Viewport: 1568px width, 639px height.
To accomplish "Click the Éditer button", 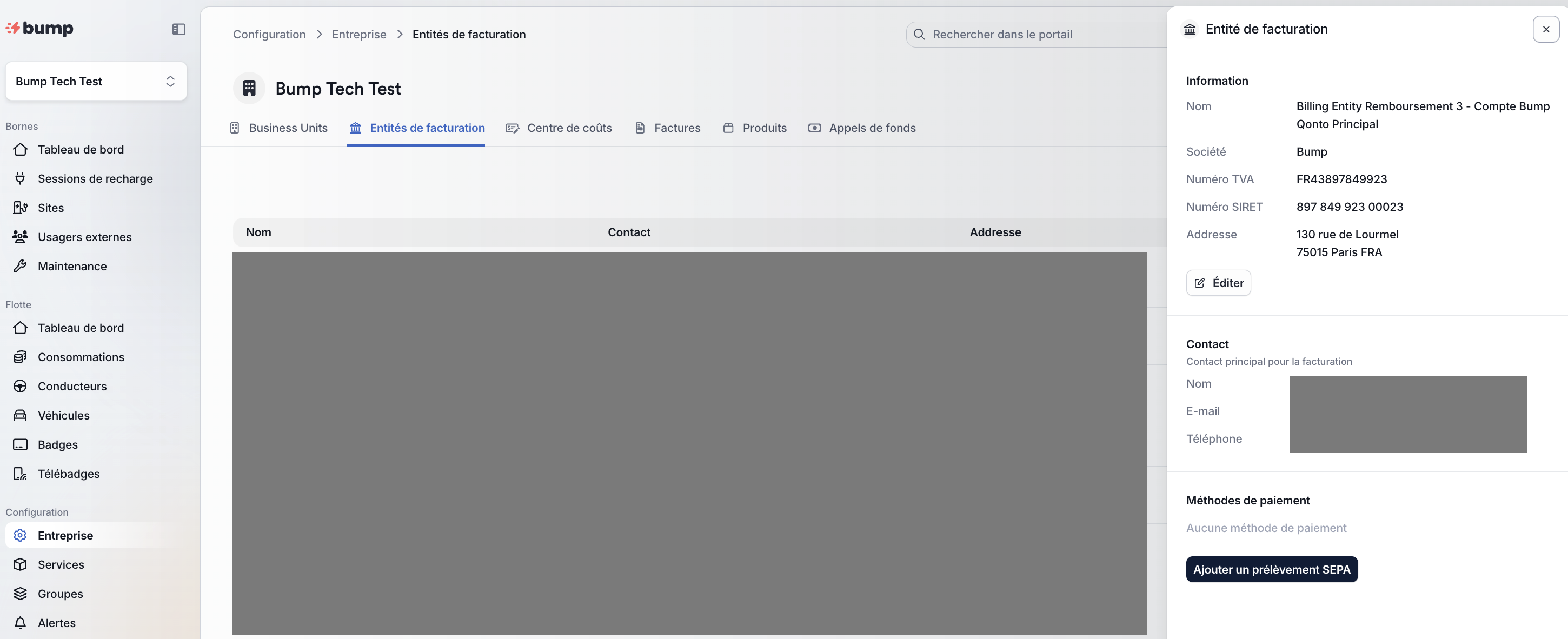I will pos(1218,283).
